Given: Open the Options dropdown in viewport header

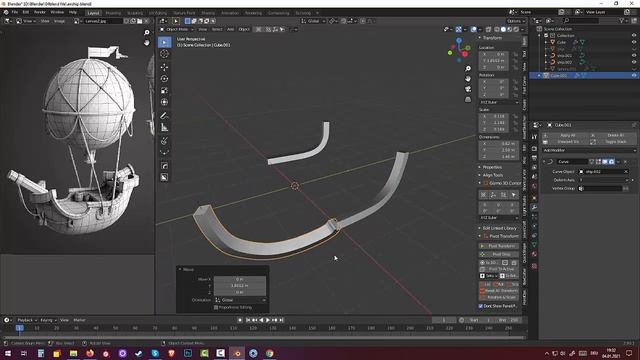Looking at the screenshot, I should tap(516, 21).
